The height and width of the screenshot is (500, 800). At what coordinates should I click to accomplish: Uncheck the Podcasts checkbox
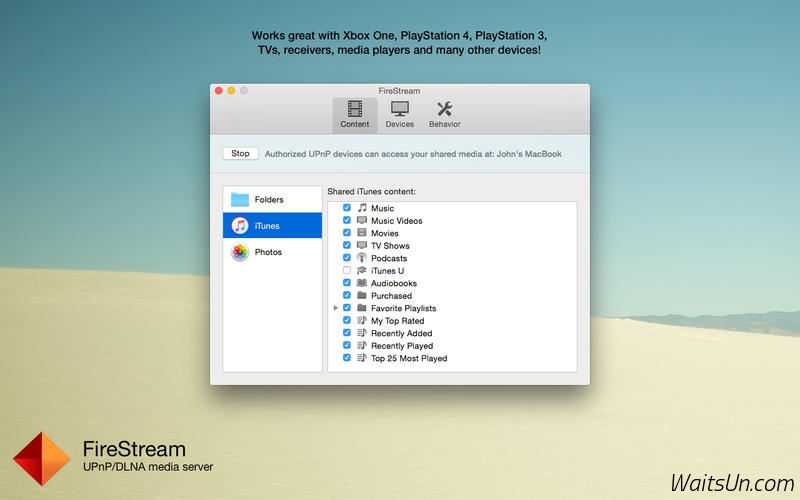pyautogui.click(x=347, y=258)
